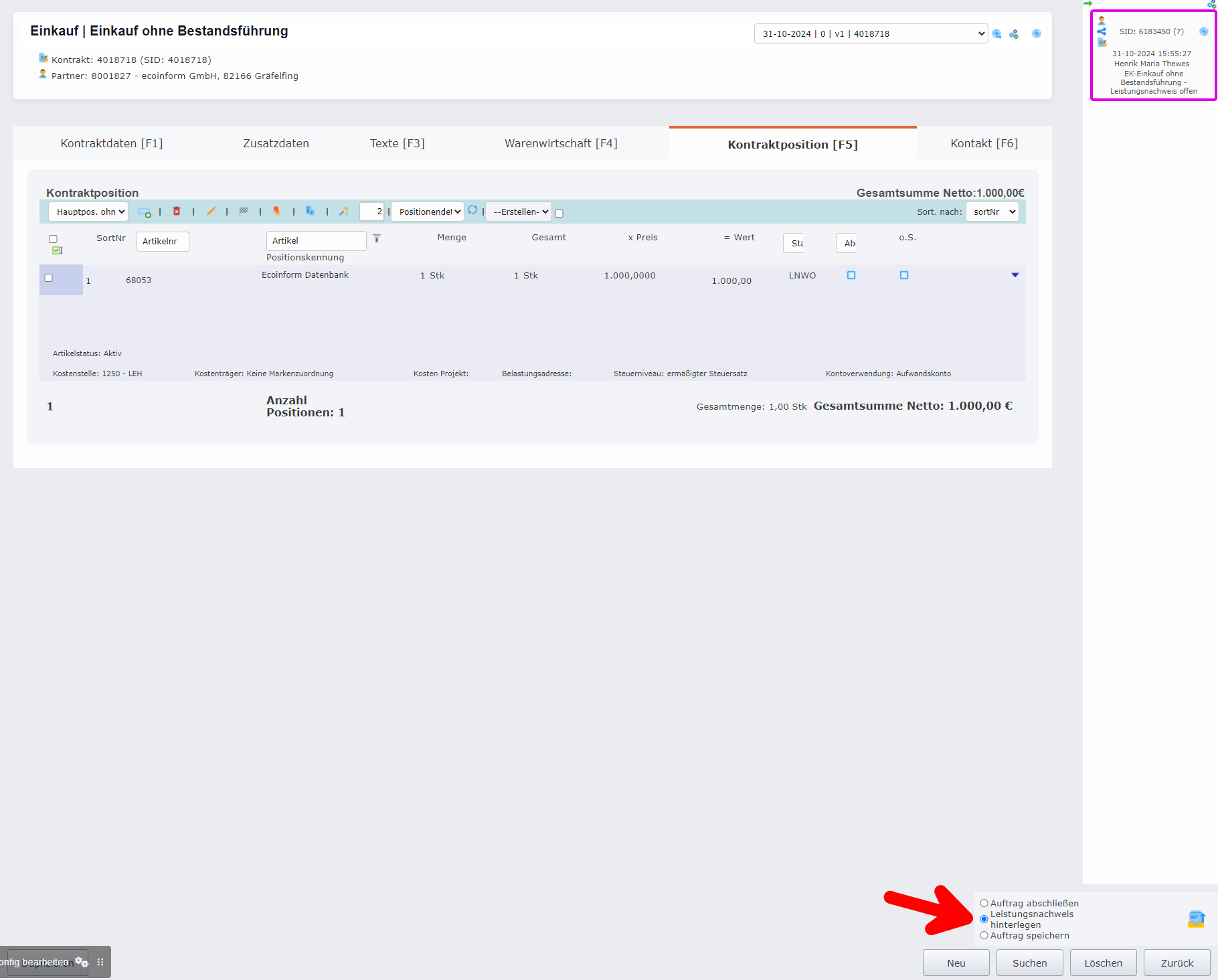This screenshot has height=980, width=1218.
Task: Open the version dropdown showing 31-10-2024 v1
Action: tap(870, 33)
